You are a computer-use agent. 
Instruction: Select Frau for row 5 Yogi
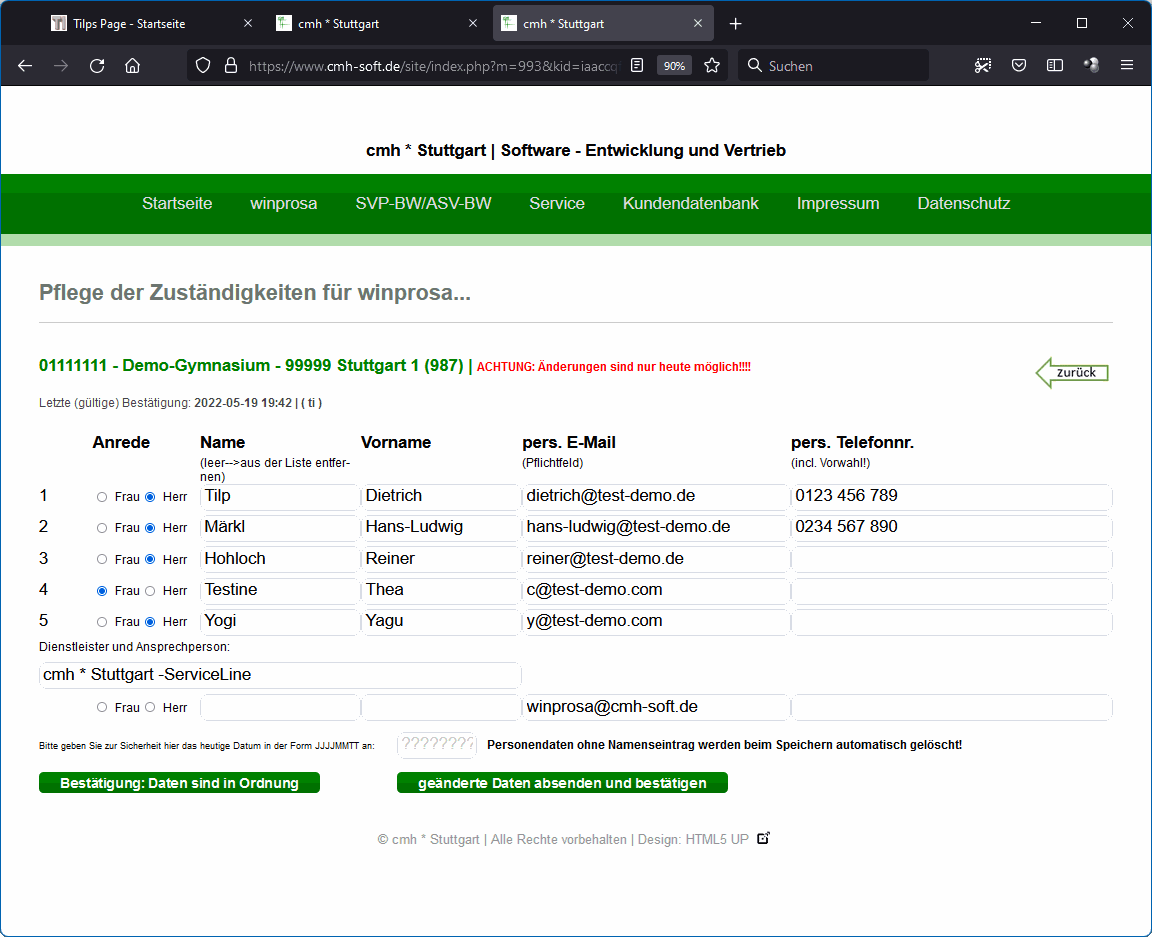102,622
